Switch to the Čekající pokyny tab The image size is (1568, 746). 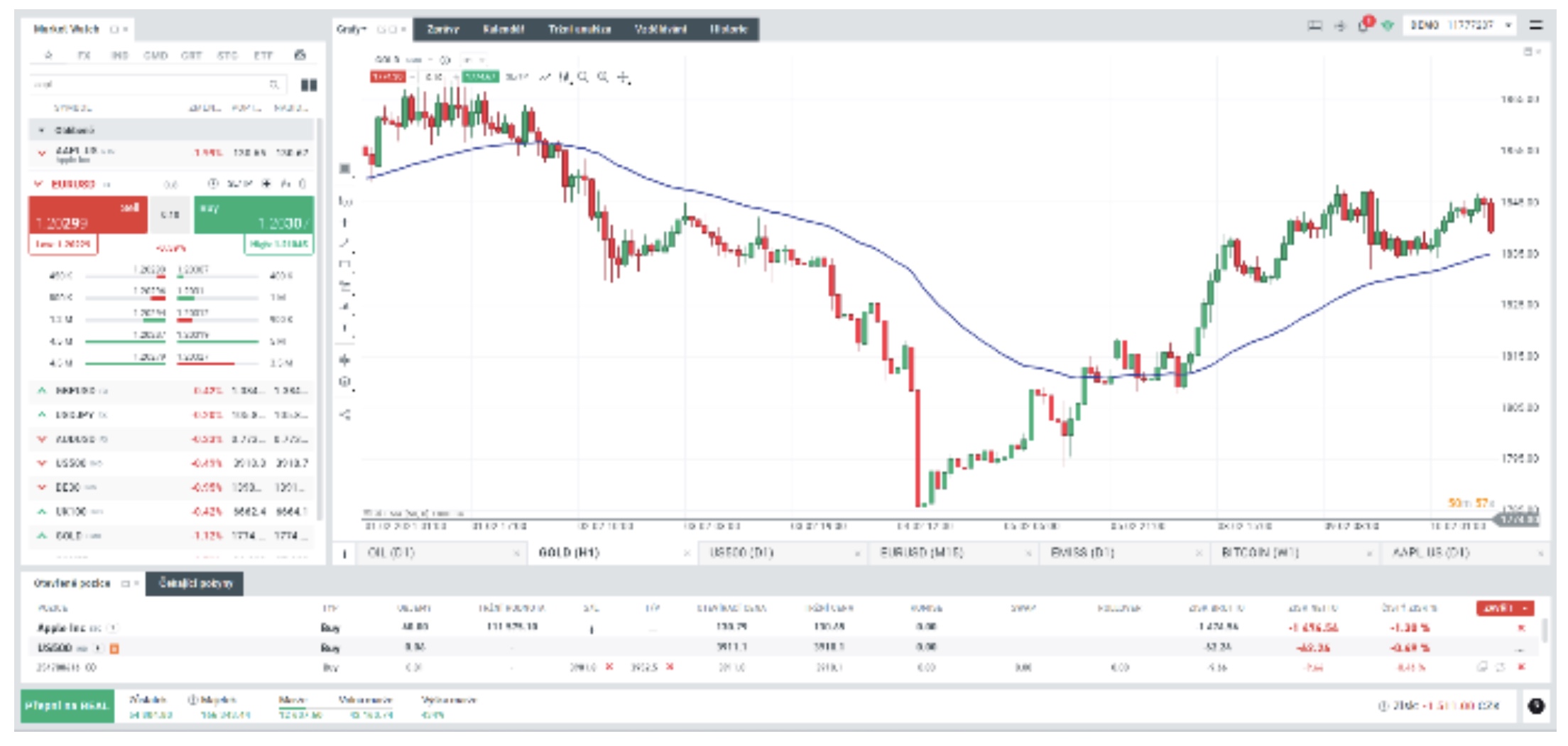coord(195,583)
